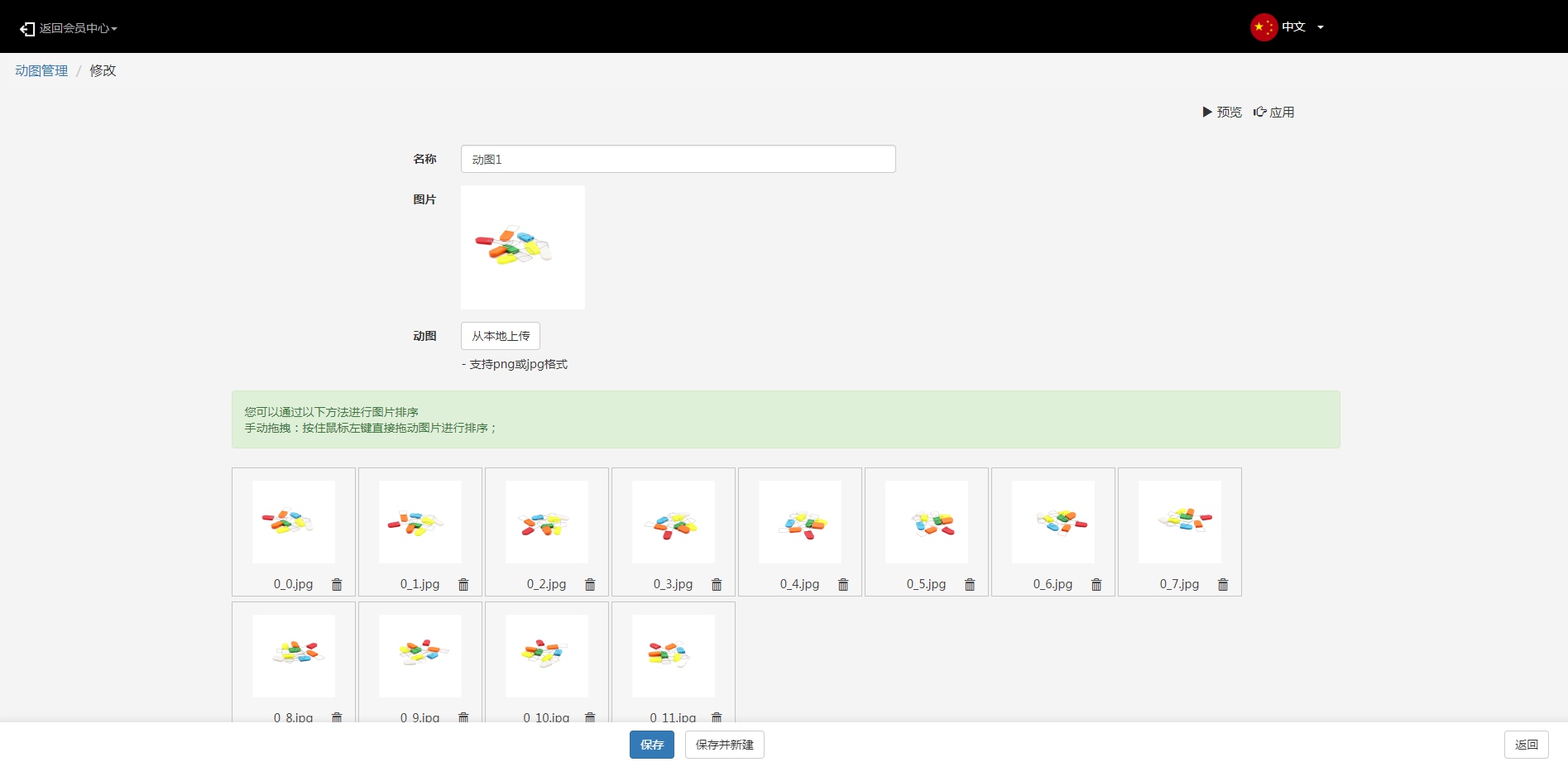Click trash icon beside 0_7.jpg
Viewport: 1568px width, 762px height.
click(1223, 585)
